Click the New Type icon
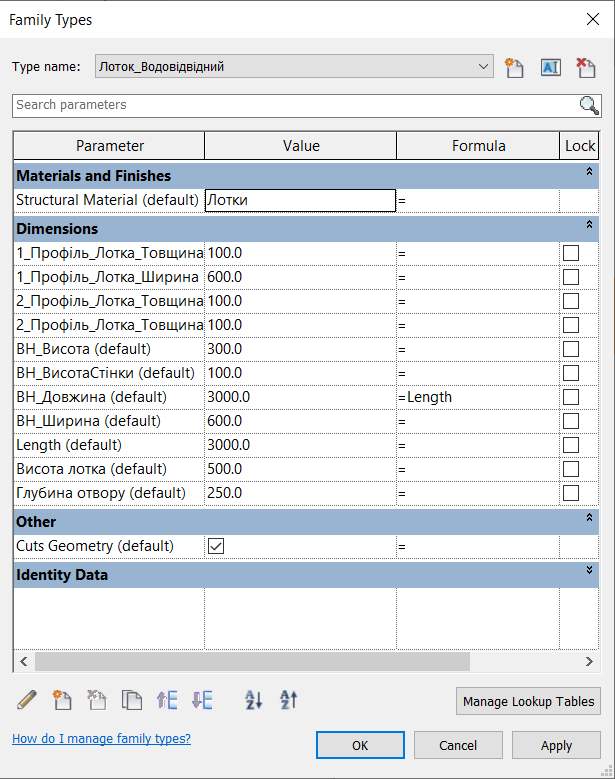 pyautogui.click(x=515, y=67)
